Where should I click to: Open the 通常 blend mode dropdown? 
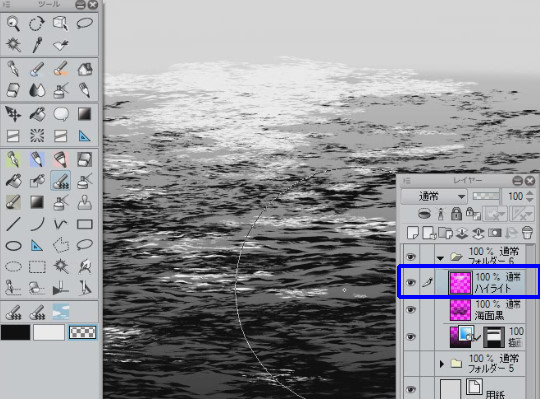434,197
